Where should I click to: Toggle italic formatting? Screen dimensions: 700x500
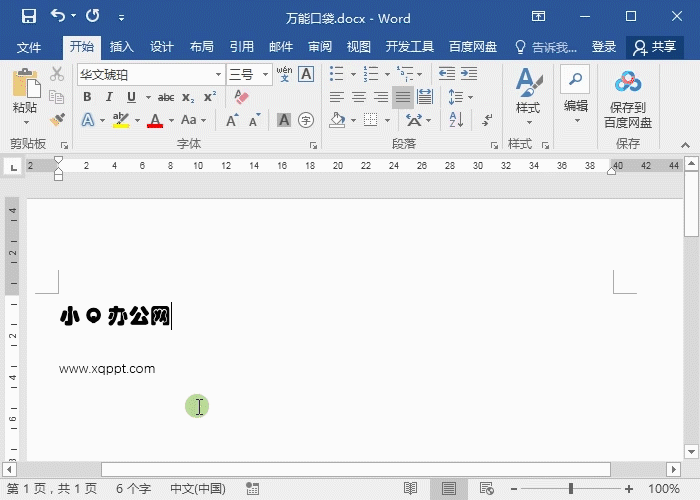click(x=109, y=97)
